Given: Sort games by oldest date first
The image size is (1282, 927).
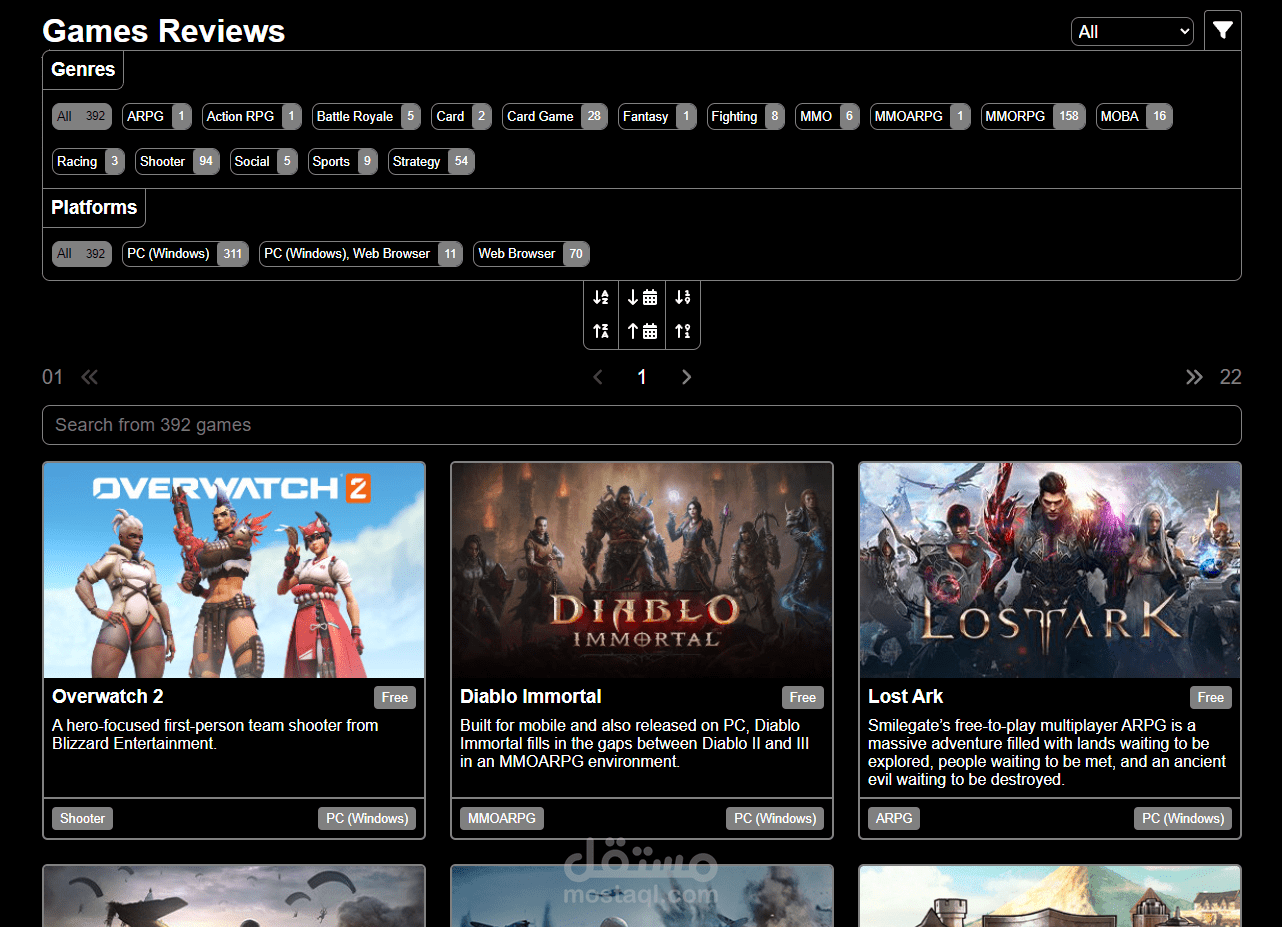Looking at the screenshot, I should 642,330.
